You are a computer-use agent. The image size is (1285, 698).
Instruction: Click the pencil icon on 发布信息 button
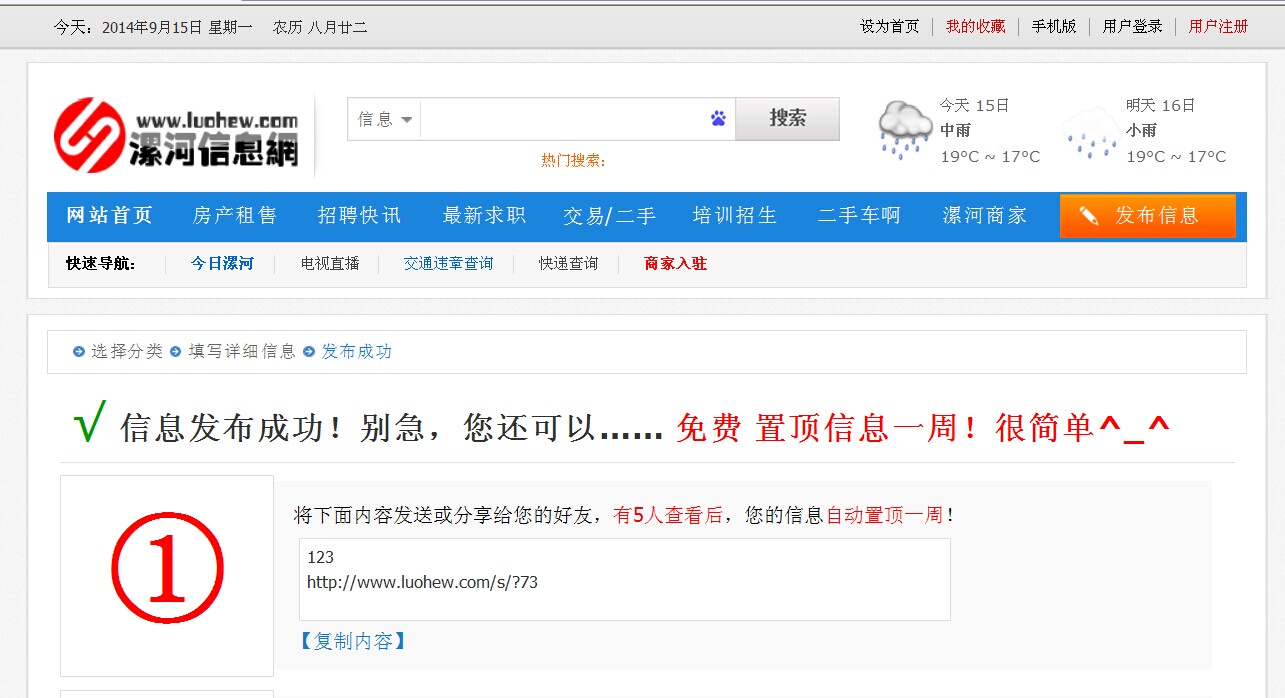tap(1089, 216)
